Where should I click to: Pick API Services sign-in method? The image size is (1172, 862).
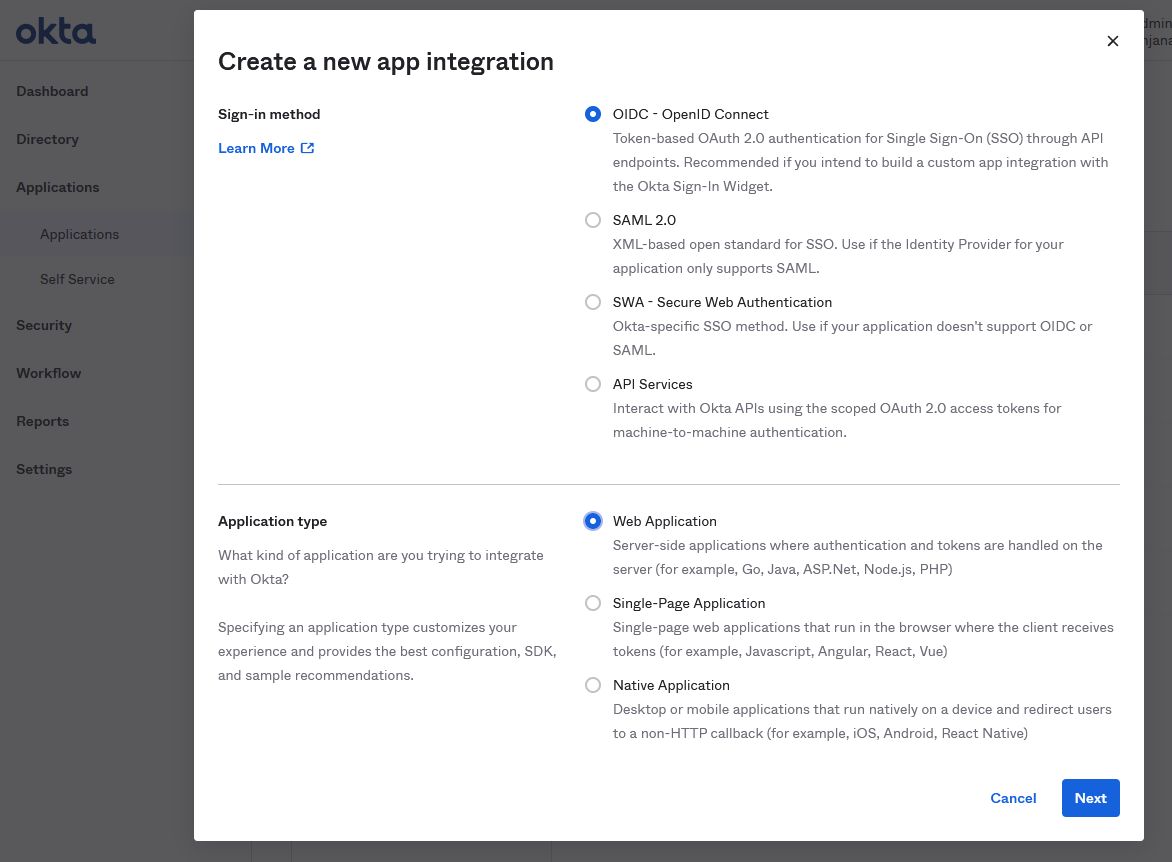(593, 384)
